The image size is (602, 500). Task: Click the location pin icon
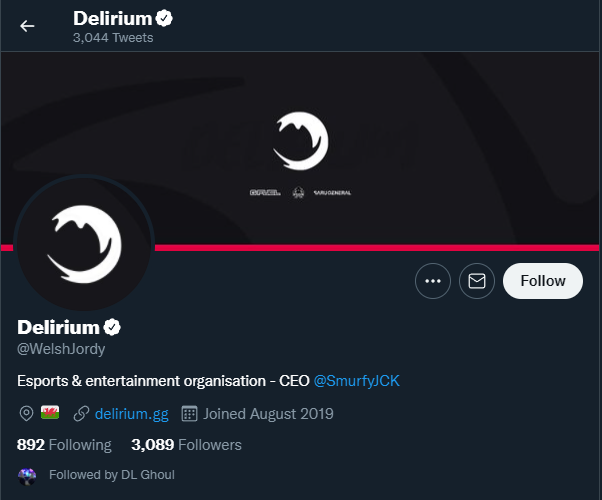point(27,413)
